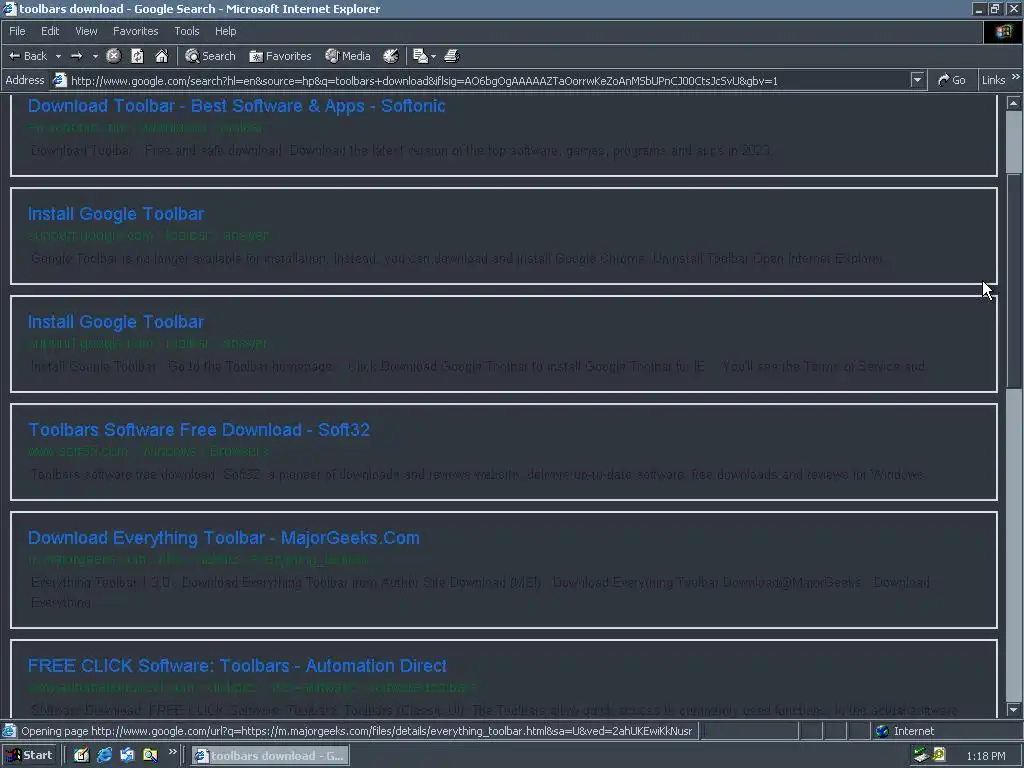Expand hidden Quick Launch icons chevron

point(172,752)
